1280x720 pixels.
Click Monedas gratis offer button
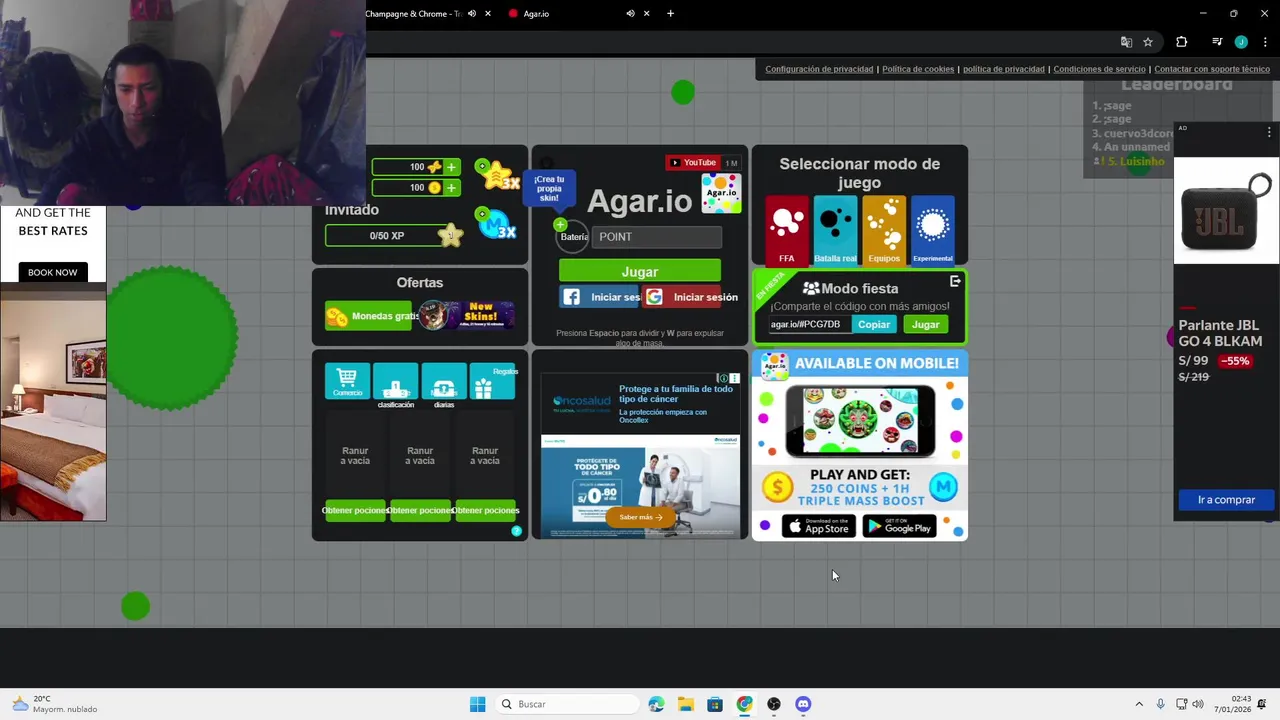[x=368, y=316]
